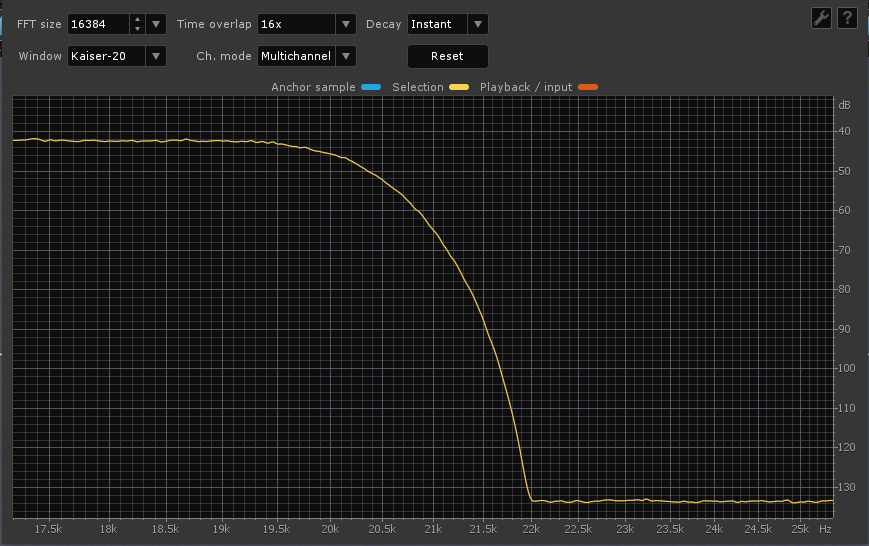This screenshot has width=869, height=546.
Task: Click the 20k frequency axis label
Action: click(330, 529)
